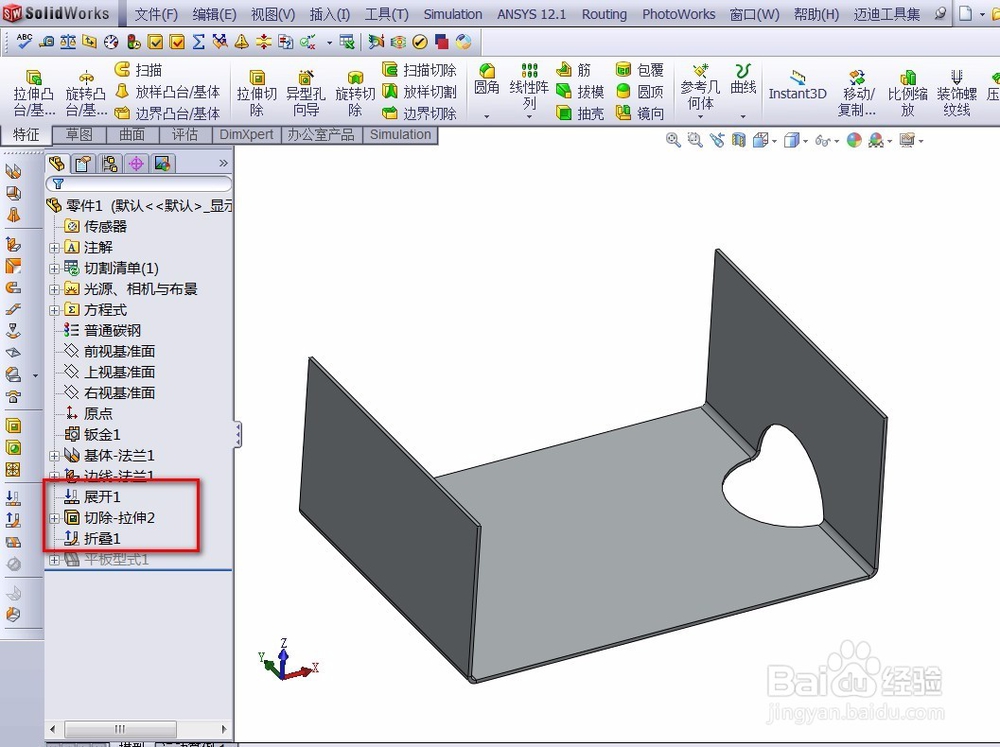Open the Hole Wizard 异型孔向导
The width and height of the screenshot is (1000, 747).
[305, 92]
